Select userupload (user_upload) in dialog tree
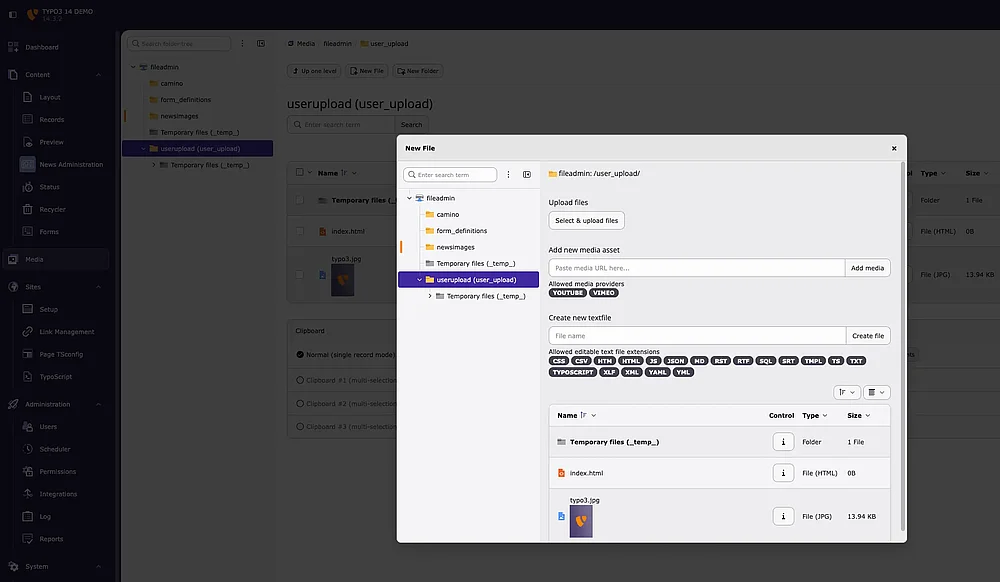 (x=469, y=280)
